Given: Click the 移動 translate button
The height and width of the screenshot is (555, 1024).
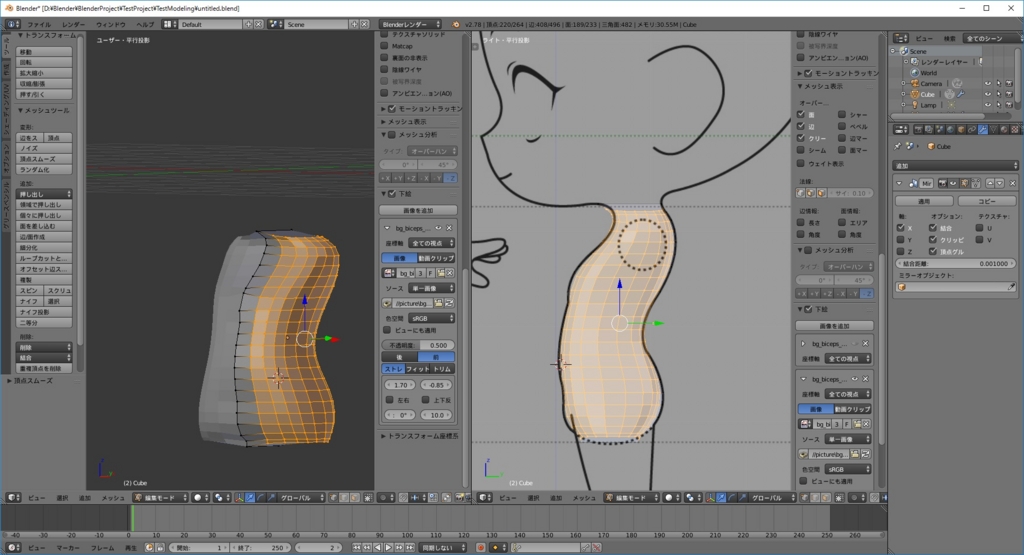Looking at the screenshot, I should point(44,52).
